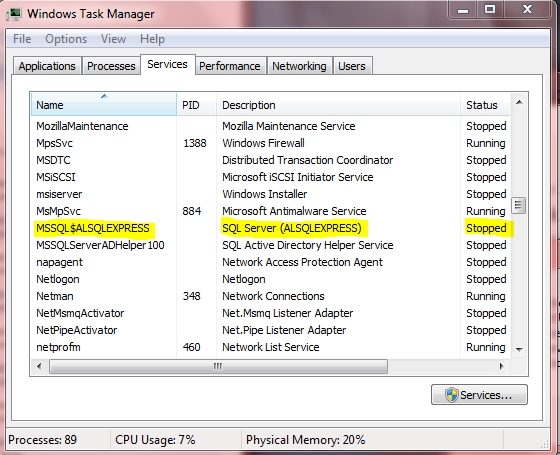Click the SQL Active Directory Helper Service description

pyautogui.click(x=308, y=245)
